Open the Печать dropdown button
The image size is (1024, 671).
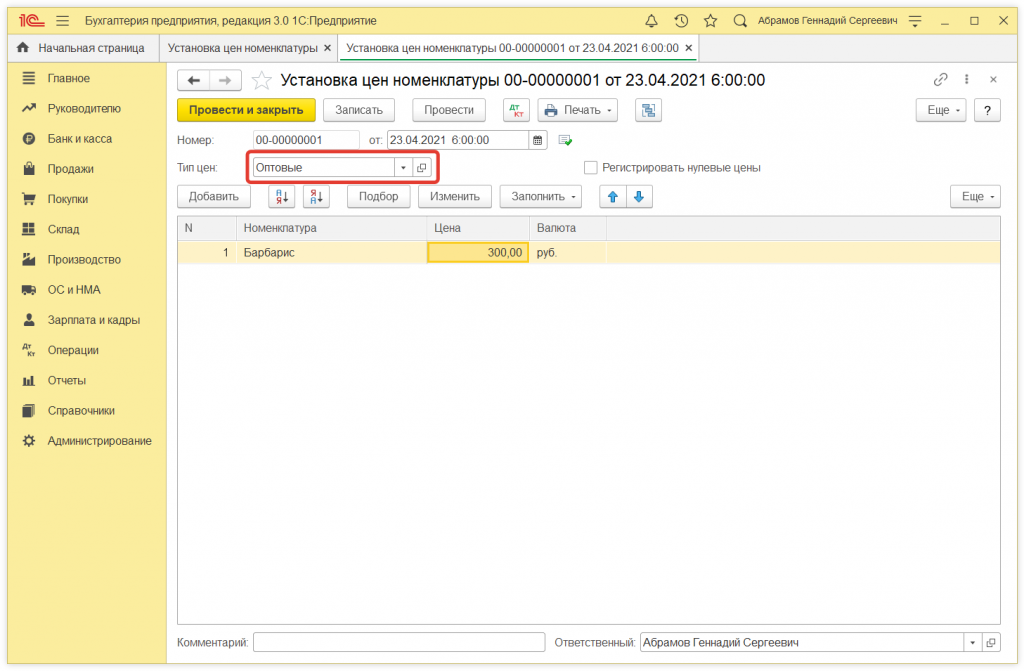(577, 110)
